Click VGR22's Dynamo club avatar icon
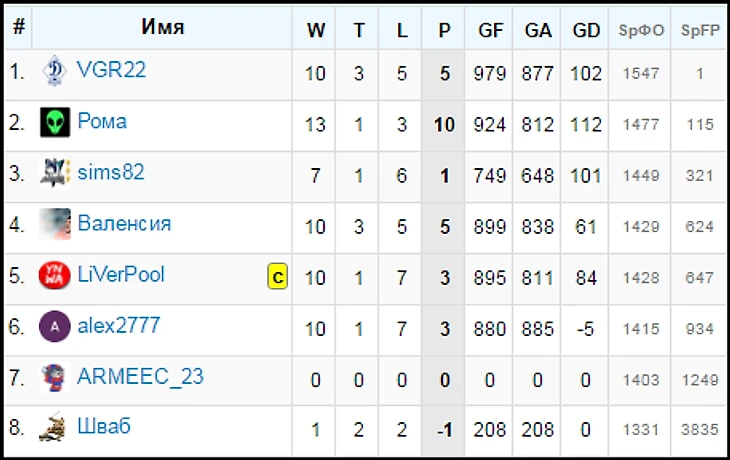730x460 pixels. tap(55, 72)
